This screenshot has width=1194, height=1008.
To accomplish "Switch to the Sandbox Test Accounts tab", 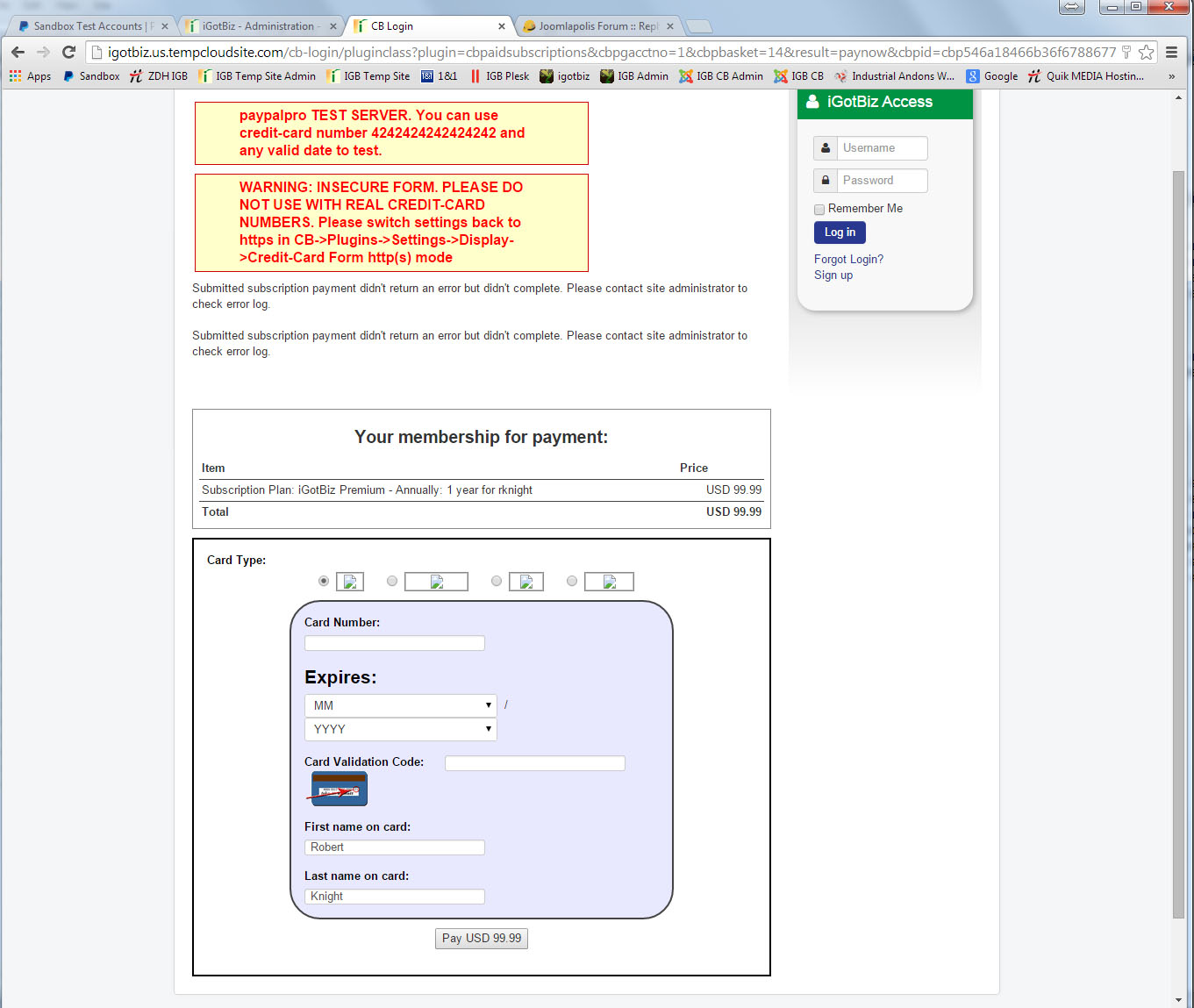I will [93, 26].
